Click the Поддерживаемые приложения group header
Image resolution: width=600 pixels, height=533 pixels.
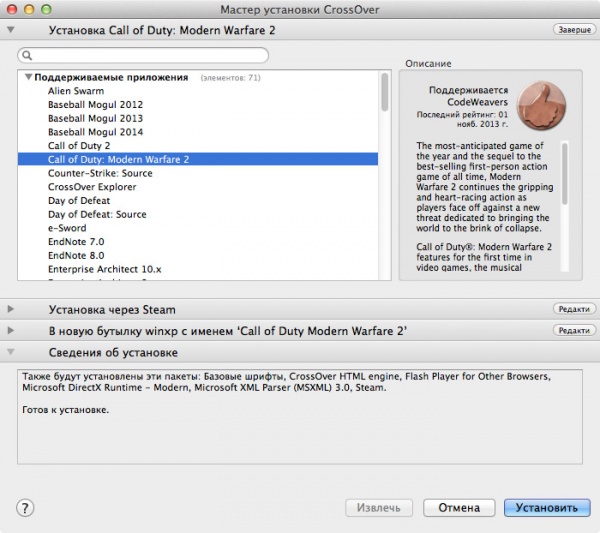pos(111,77)
